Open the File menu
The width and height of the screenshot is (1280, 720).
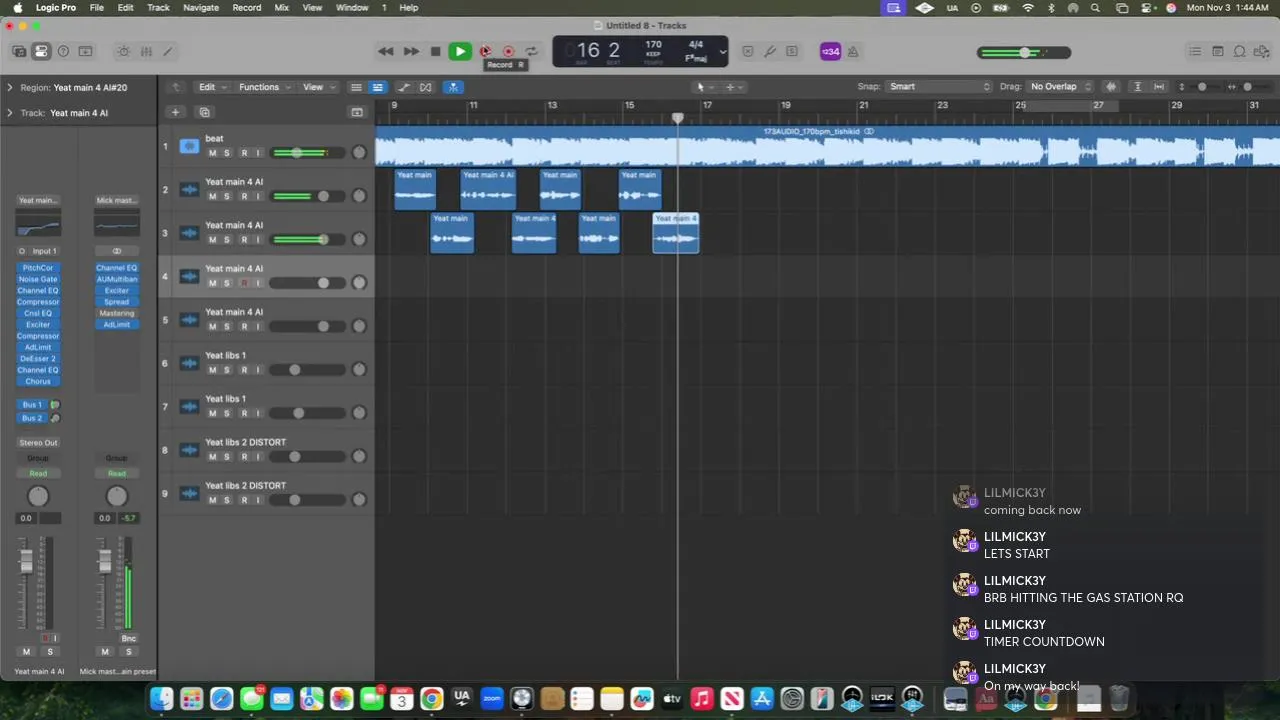pos(97,7)
